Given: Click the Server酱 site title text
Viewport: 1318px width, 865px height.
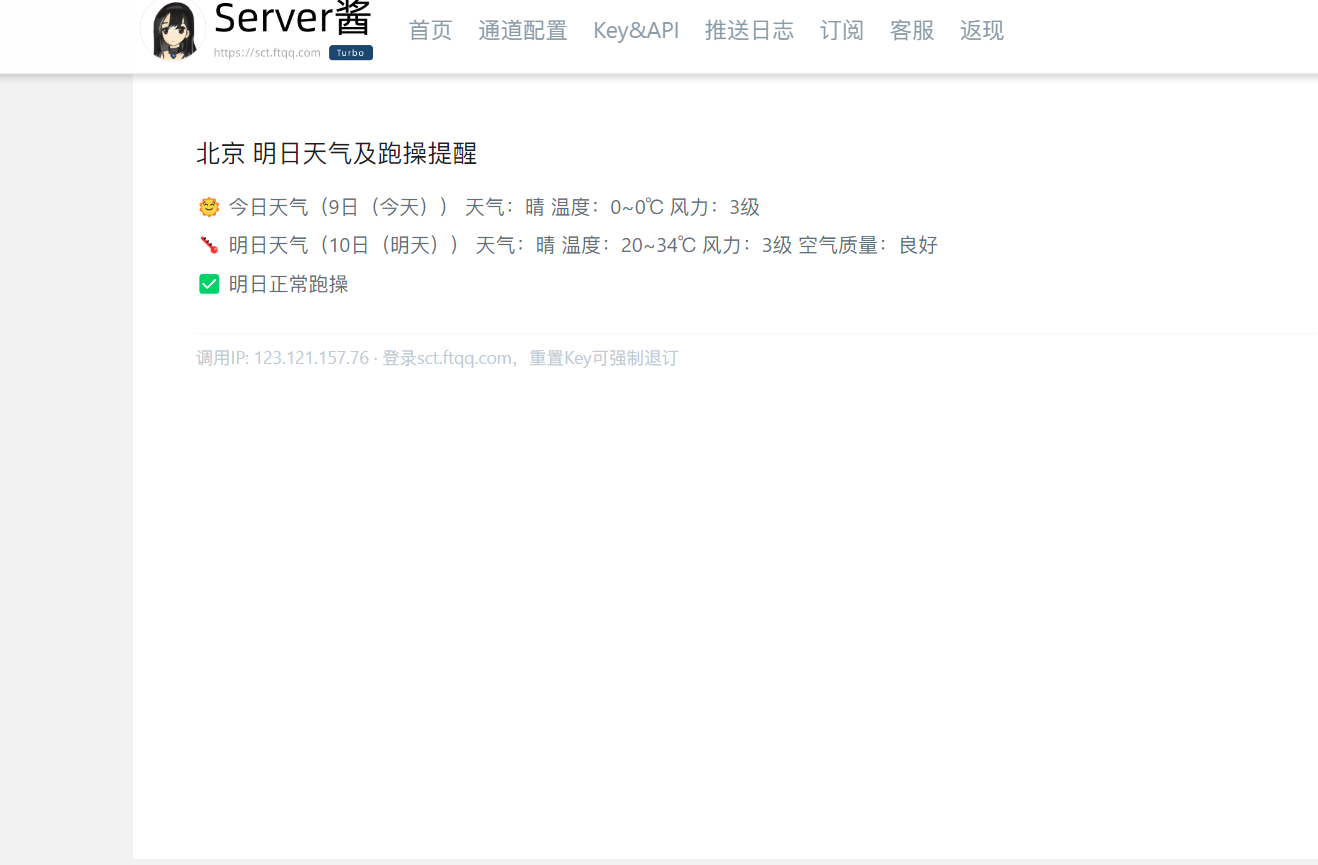Looking at the screenshot, I should (293, 18).
